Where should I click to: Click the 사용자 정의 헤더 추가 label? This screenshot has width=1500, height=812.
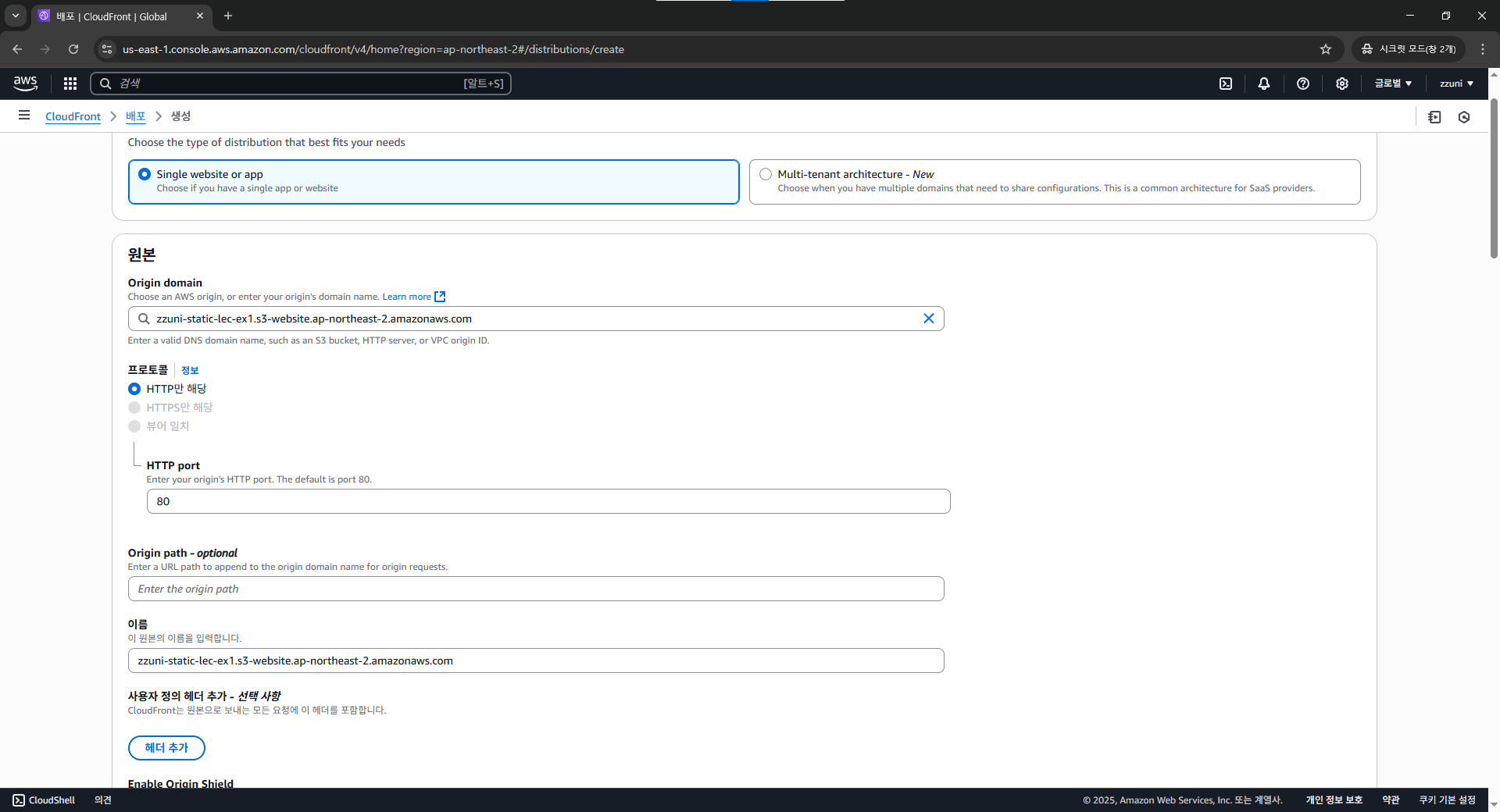tap(204, 696)
